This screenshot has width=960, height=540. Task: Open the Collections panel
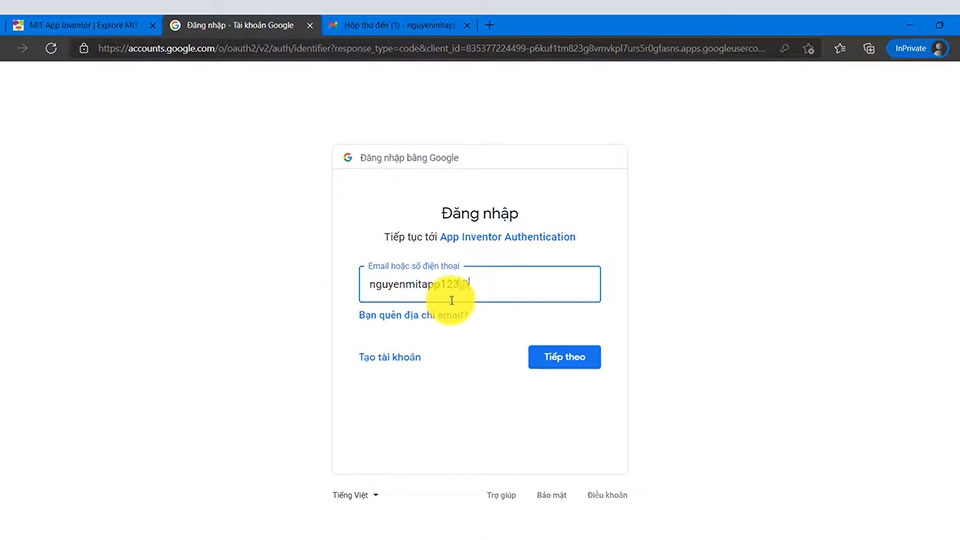click(869, 48)
